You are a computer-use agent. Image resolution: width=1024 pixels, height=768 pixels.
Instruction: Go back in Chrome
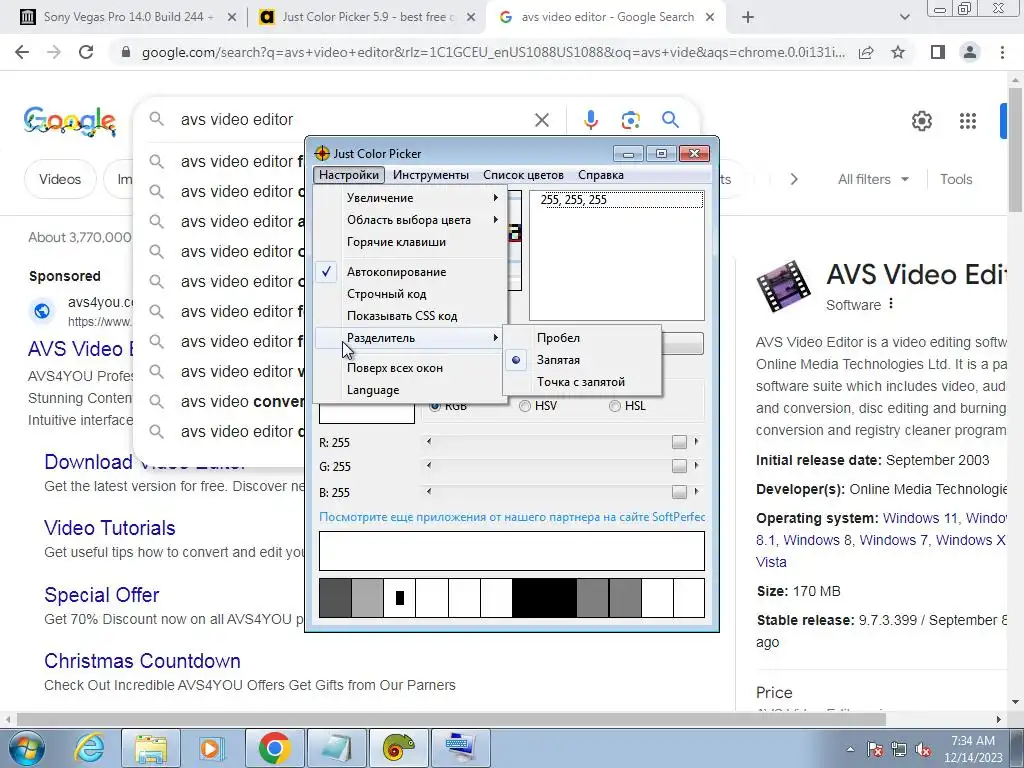(22, 52)
